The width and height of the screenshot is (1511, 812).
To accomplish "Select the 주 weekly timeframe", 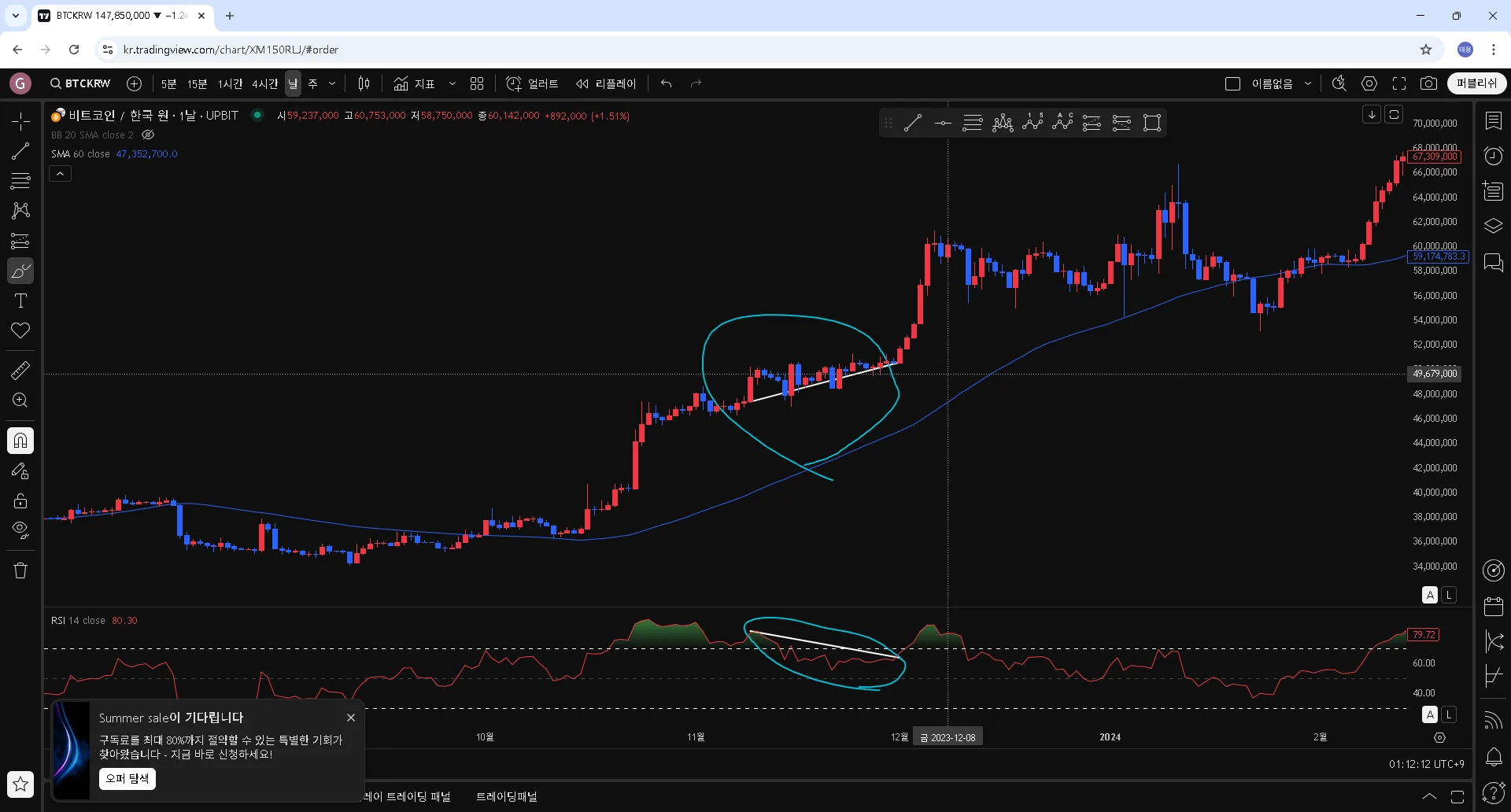I will (312, 83).
